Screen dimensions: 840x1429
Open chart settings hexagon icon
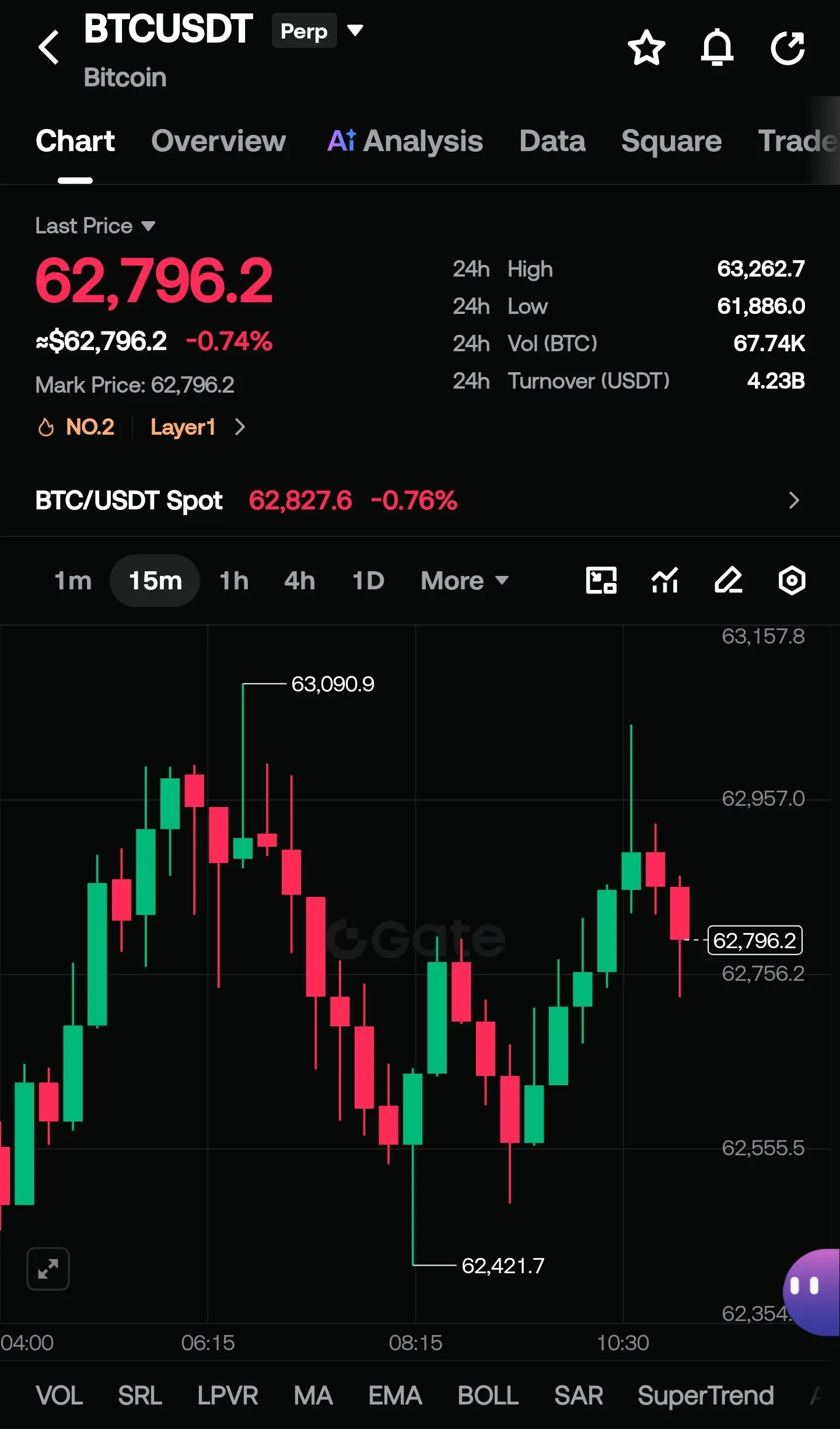[x=792, y=581]
